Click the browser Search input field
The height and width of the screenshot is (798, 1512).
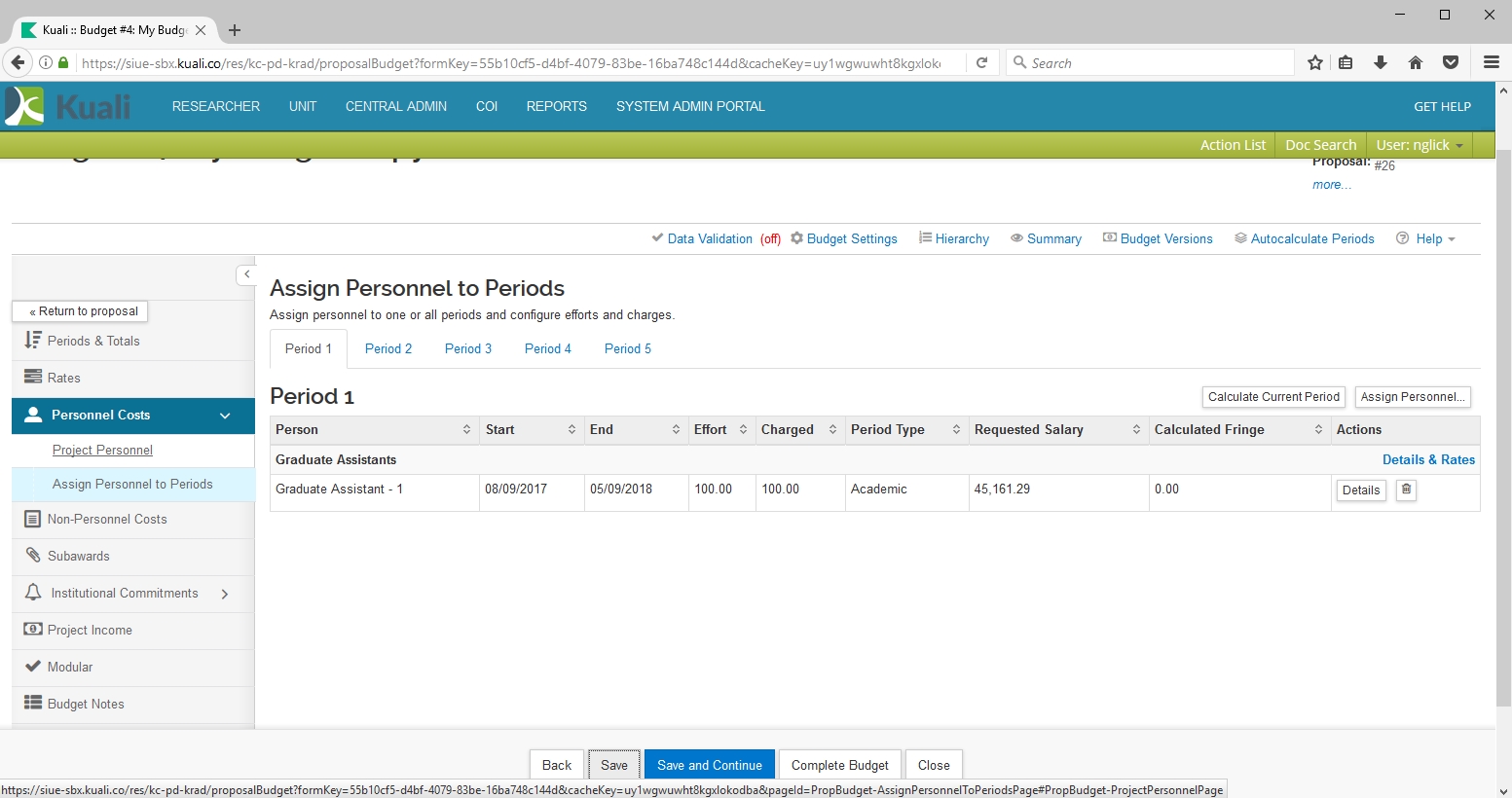click(1154, 63)
